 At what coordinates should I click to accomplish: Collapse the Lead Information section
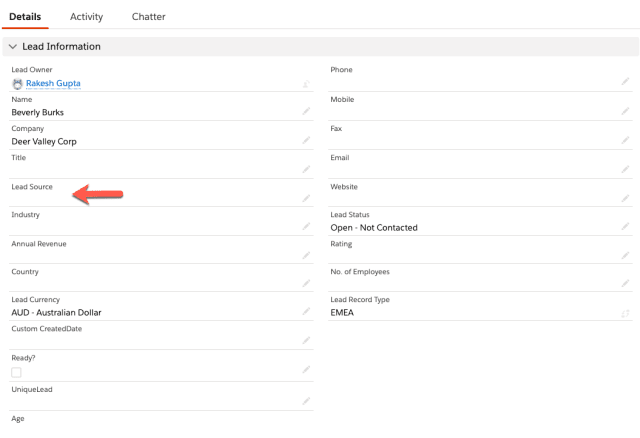(13, 47)
